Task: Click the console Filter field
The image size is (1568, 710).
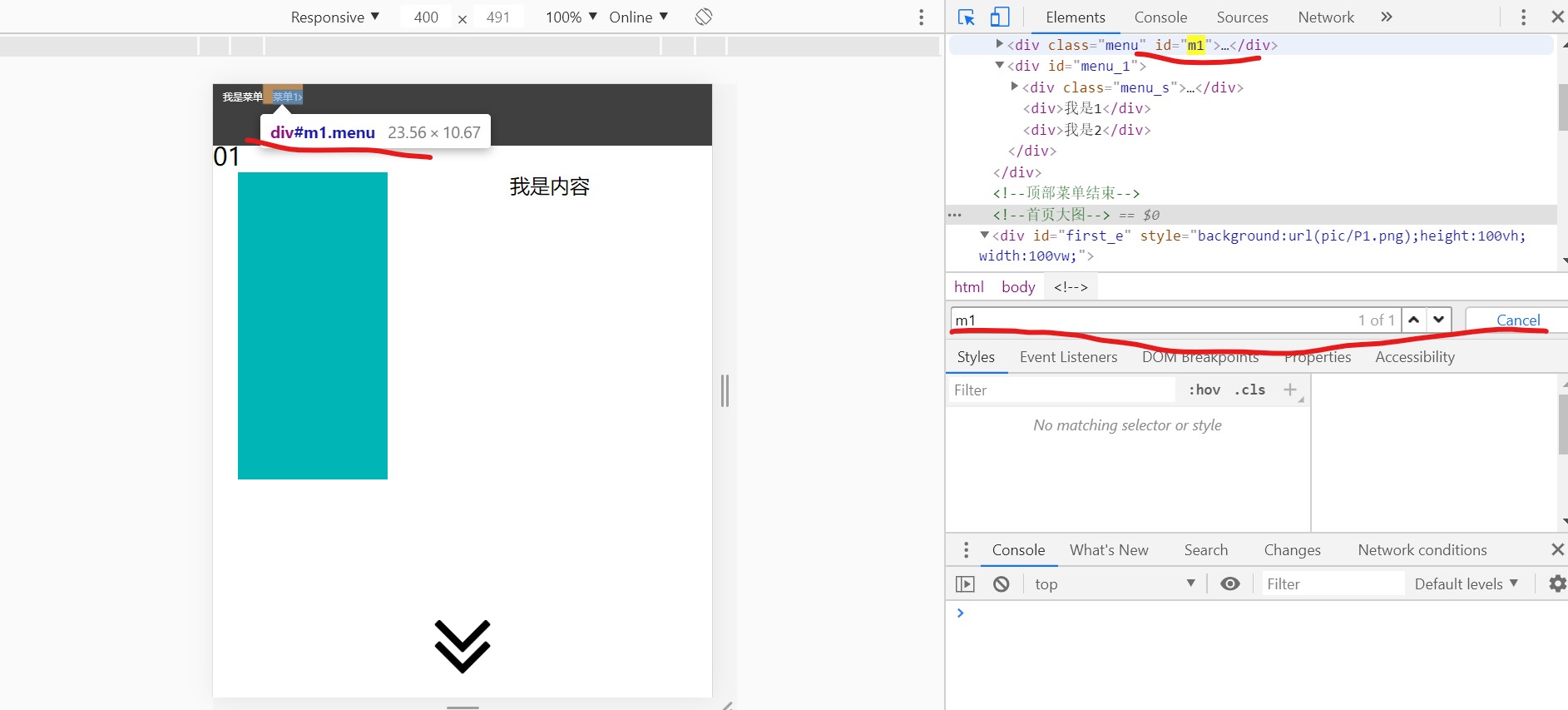Action: tap(1333, 584)
